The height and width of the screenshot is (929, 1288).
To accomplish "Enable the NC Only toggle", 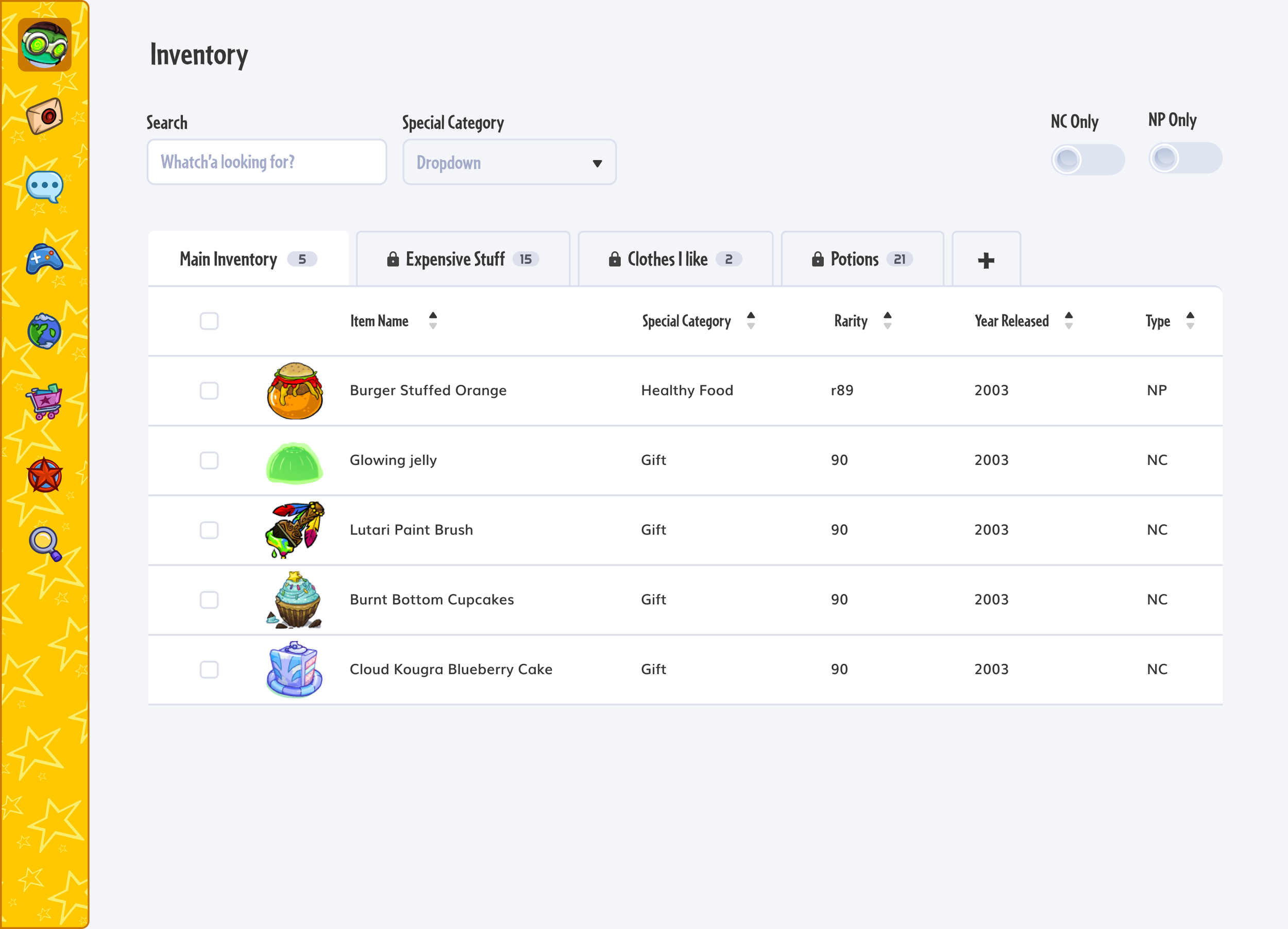I will (1087, 160).
